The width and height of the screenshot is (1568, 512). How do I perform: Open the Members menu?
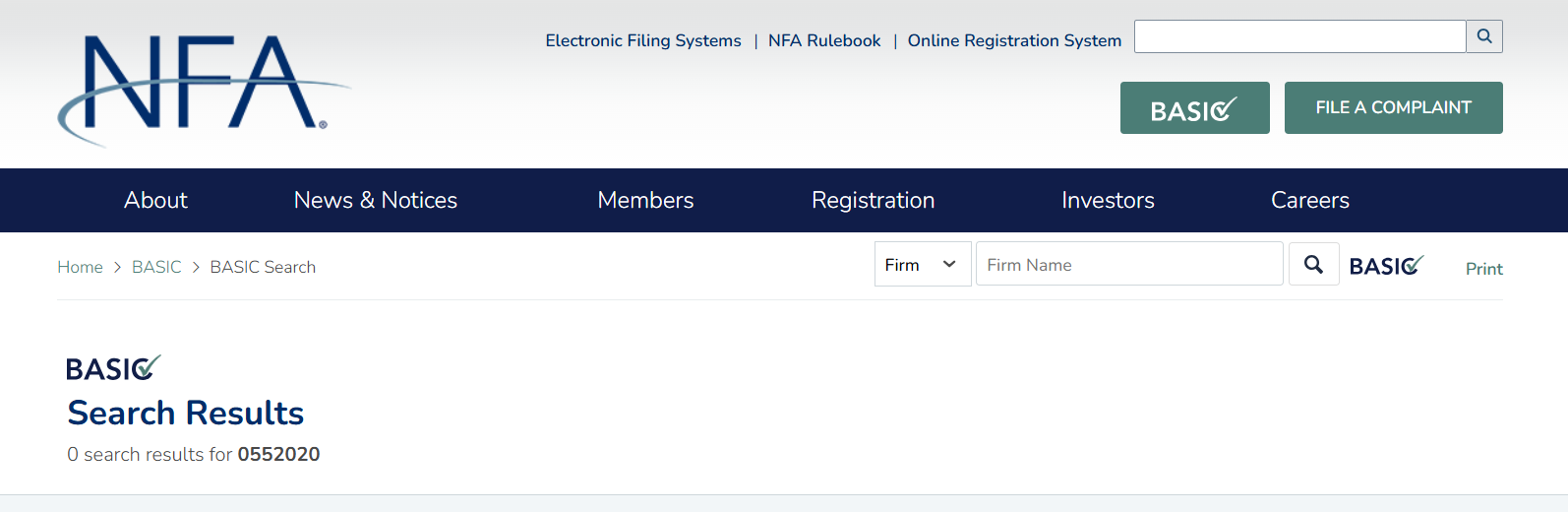pos(645,200)
